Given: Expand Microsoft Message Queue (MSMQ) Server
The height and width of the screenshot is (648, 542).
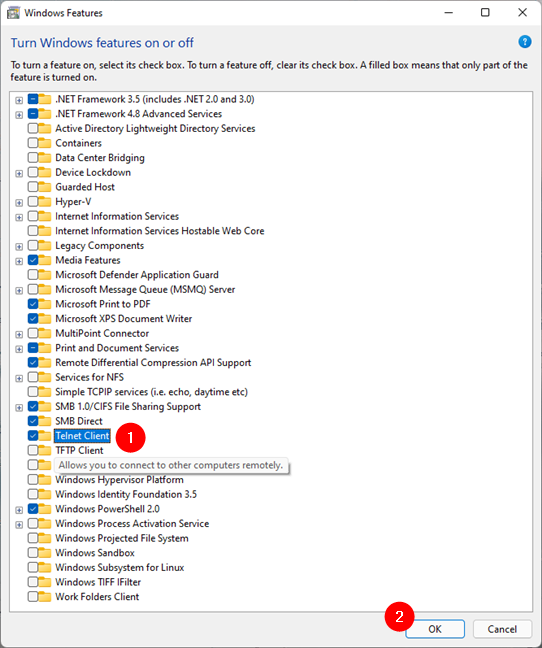Looking at the screenshot, I should (x=19, y=290).
